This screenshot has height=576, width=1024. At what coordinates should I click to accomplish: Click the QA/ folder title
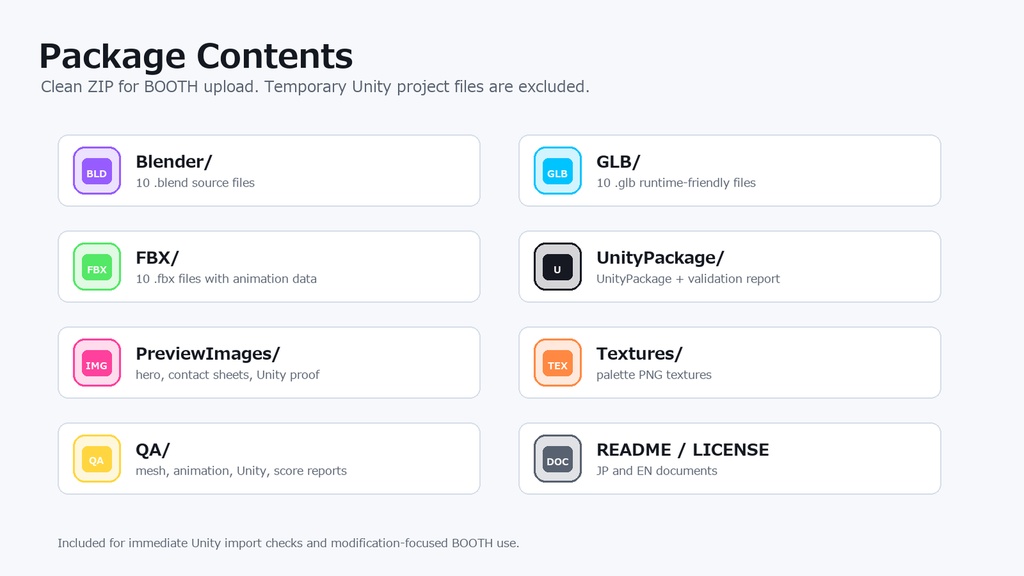(152, 450)
